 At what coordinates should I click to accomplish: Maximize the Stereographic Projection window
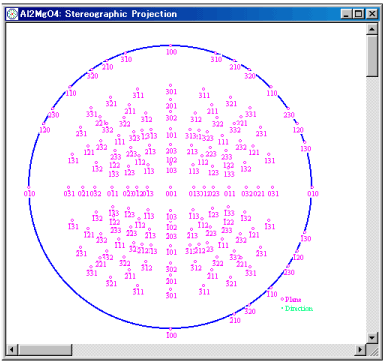358,14
